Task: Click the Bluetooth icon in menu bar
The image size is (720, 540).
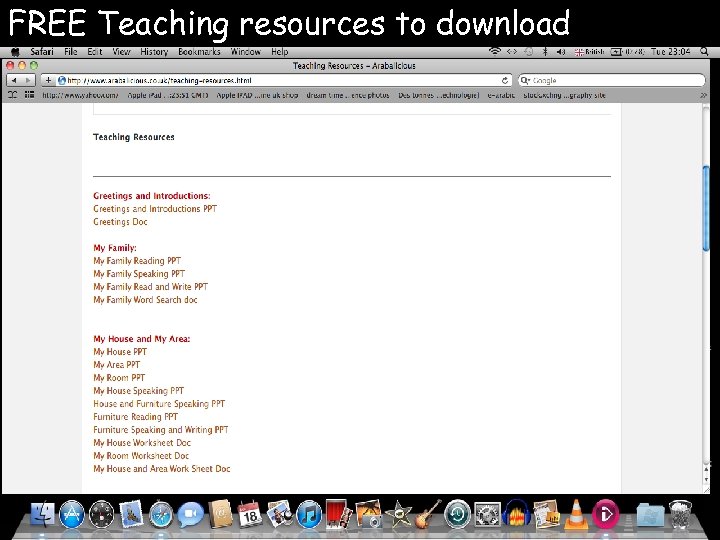Action: [x=545, y=51]
